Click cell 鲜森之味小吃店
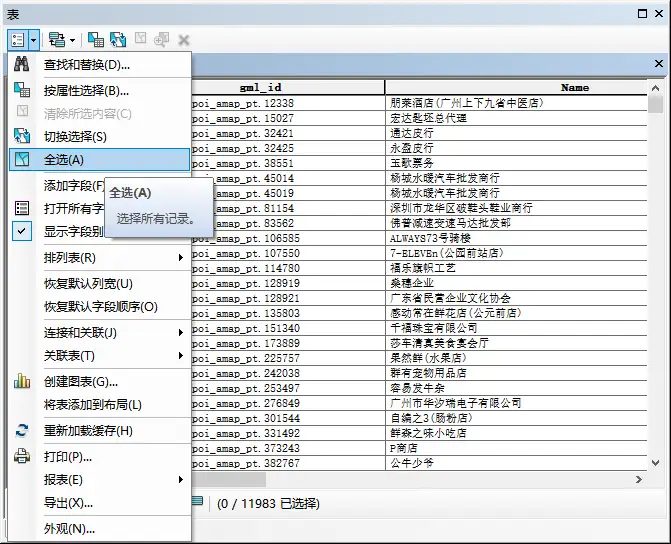The width and height of the screenshot is (671, 544). (516, 433)
